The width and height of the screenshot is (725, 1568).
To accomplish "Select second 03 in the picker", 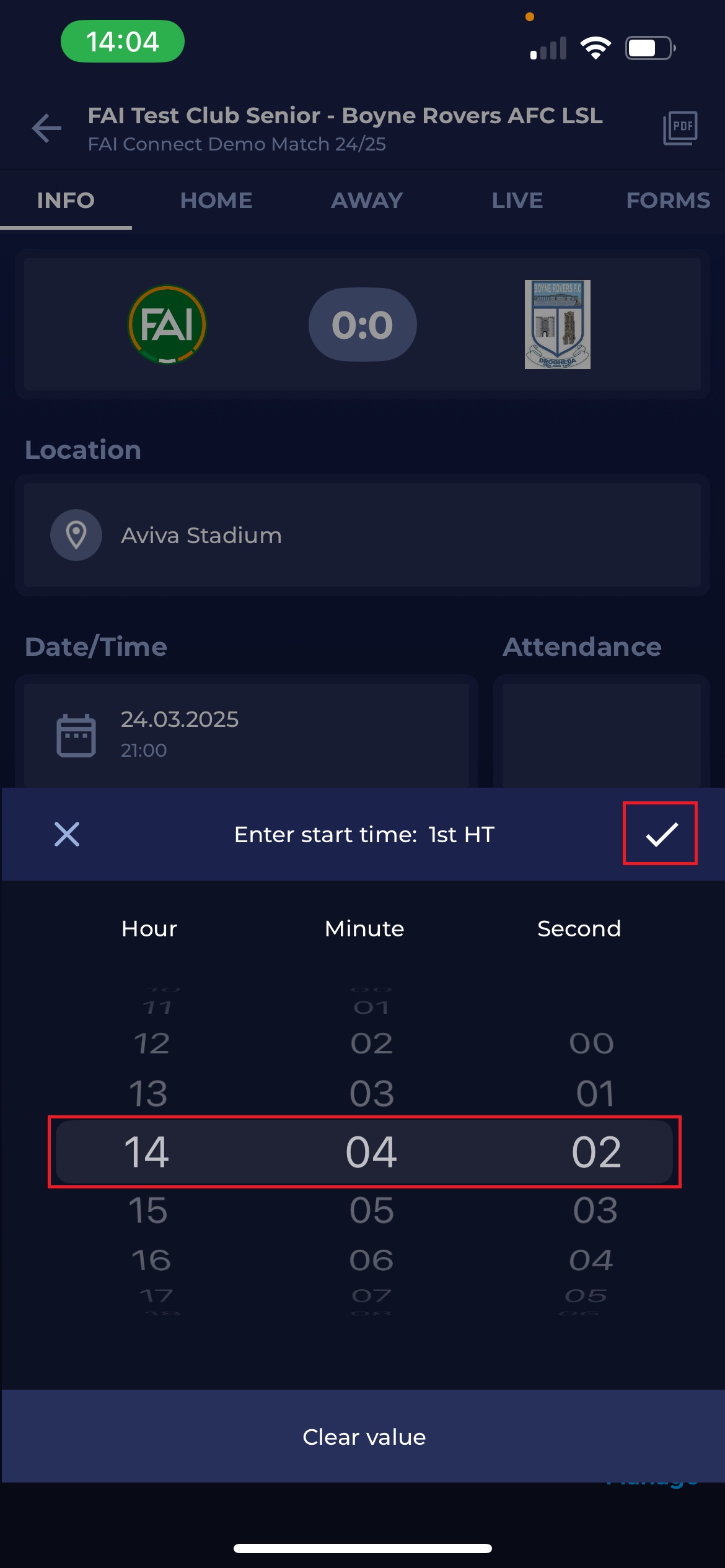I will point(595,1209).
